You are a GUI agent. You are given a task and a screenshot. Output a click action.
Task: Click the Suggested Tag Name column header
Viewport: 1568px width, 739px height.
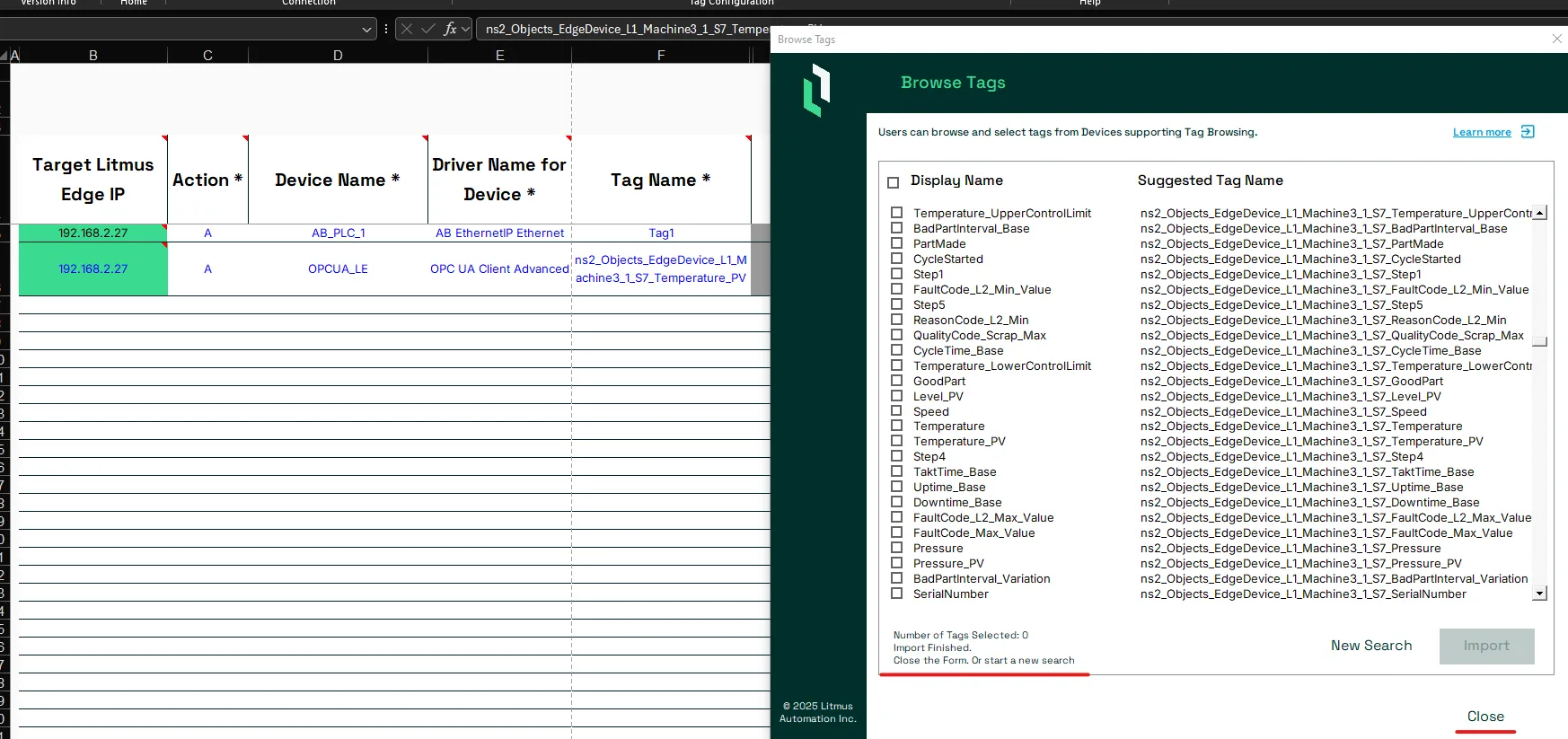point(1210,180)
